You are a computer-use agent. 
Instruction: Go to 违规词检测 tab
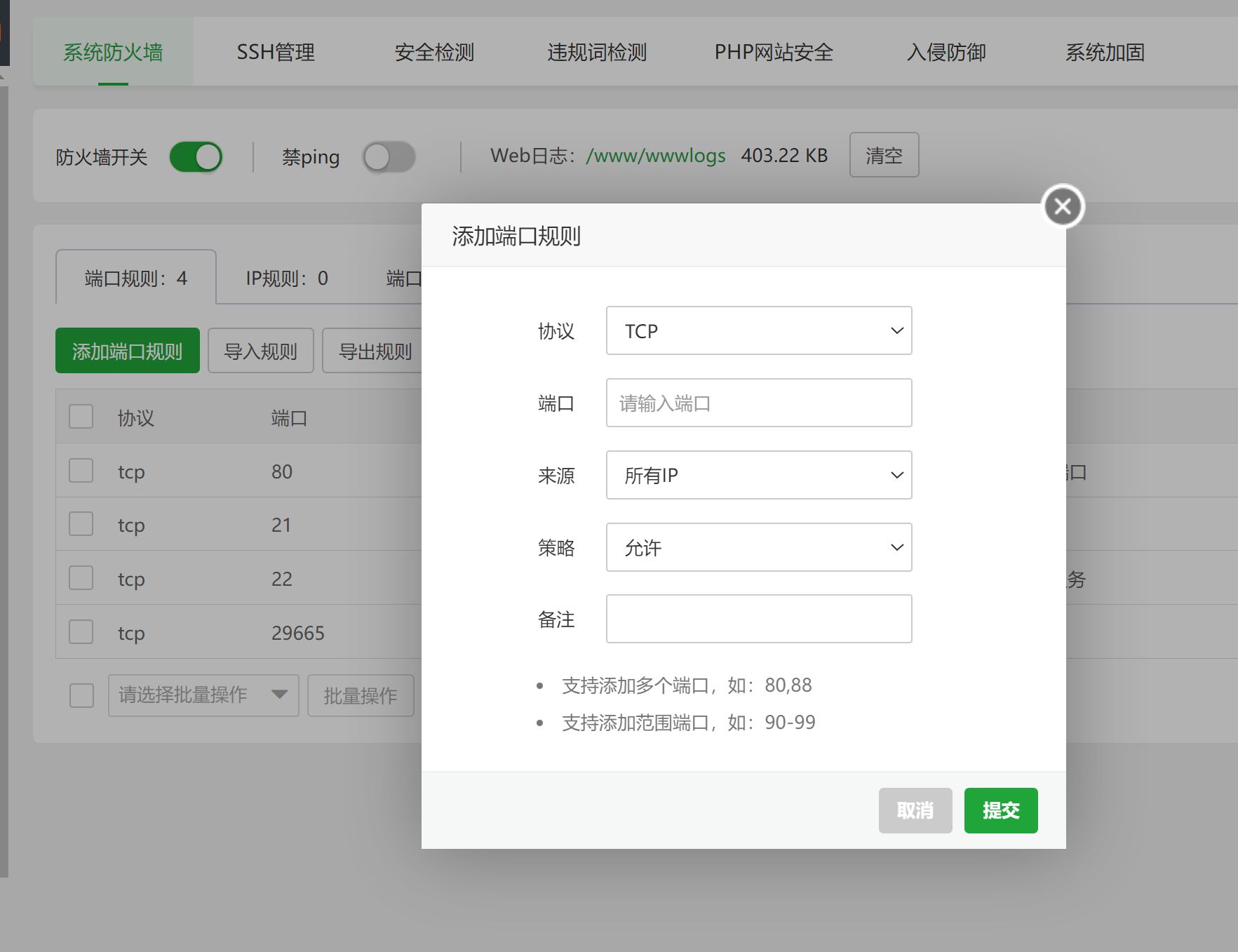pos(597,52)
